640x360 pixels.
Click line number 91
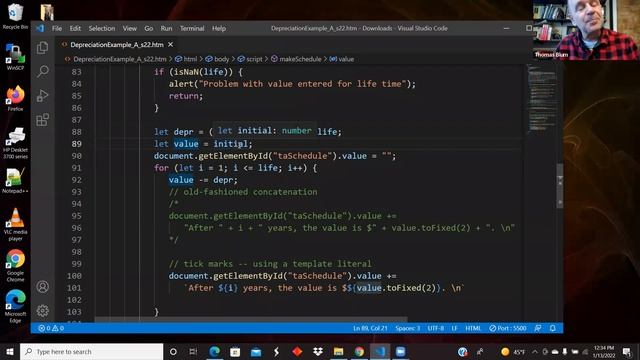click(x=77, y=168)
